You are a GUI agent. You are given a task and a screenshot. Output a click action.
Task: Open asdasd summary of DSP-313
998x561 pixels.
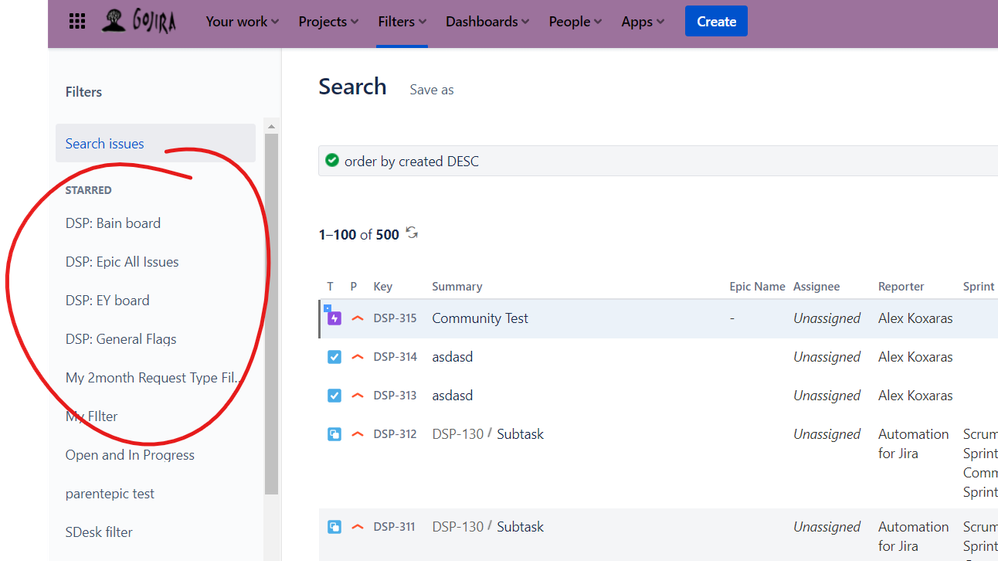(452, 395)
